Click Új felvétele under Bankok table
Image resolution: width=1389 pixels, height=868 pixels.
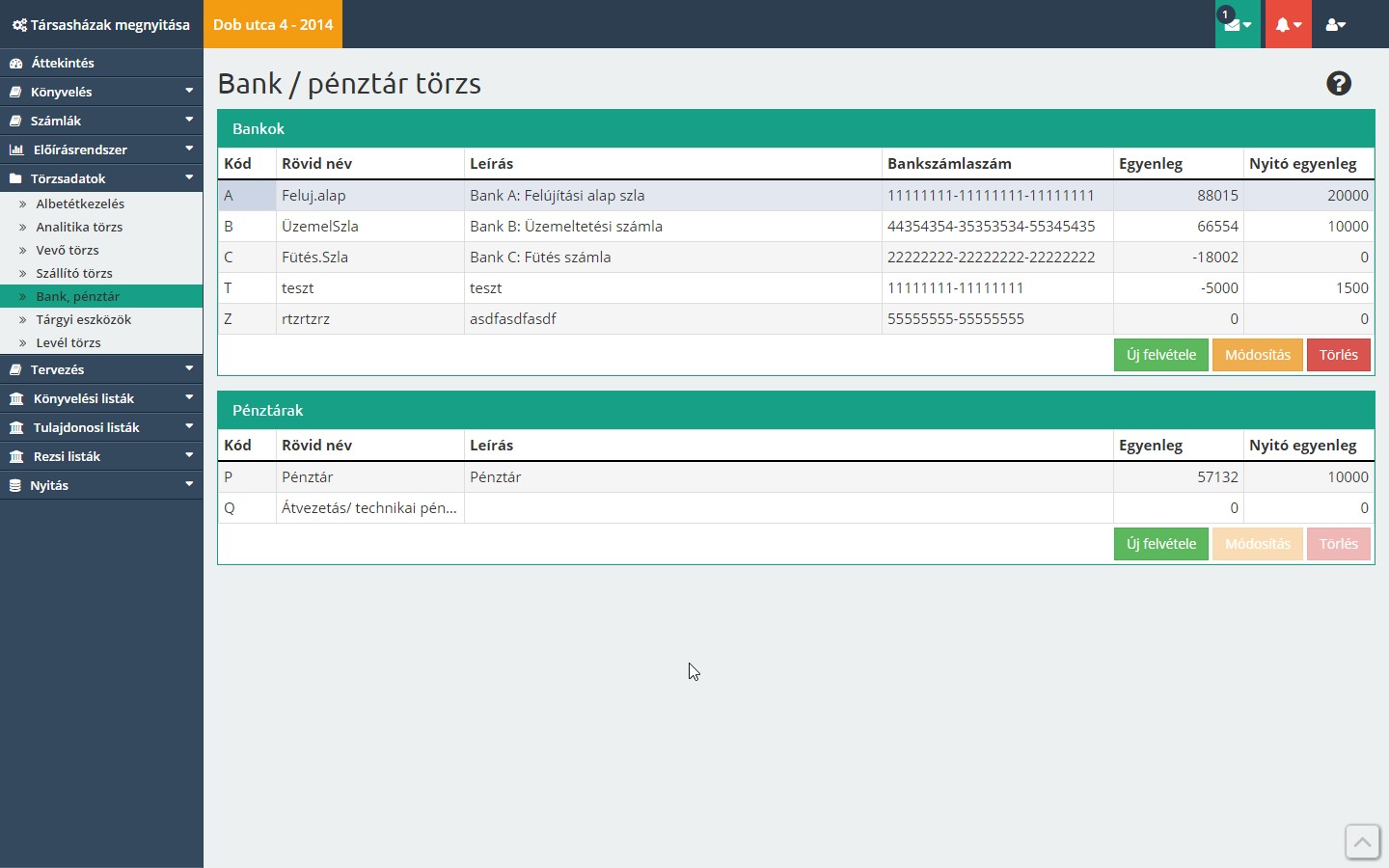click(x=1160, y=355)
